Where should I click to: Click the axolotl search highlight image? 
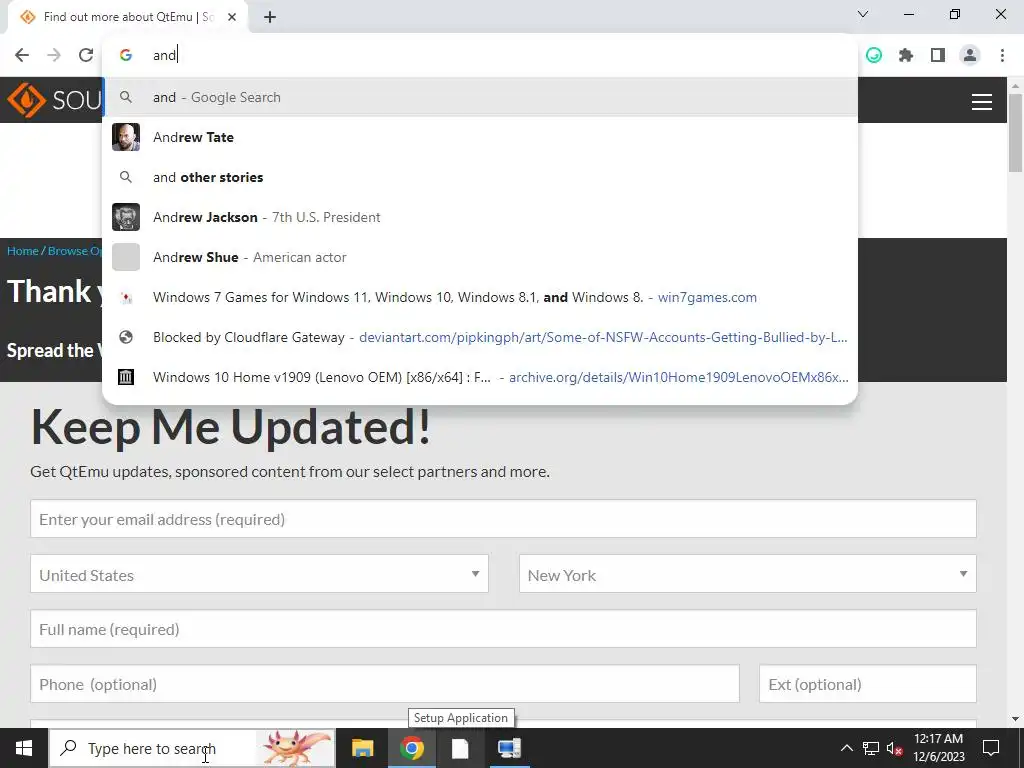tap(295, 748)
